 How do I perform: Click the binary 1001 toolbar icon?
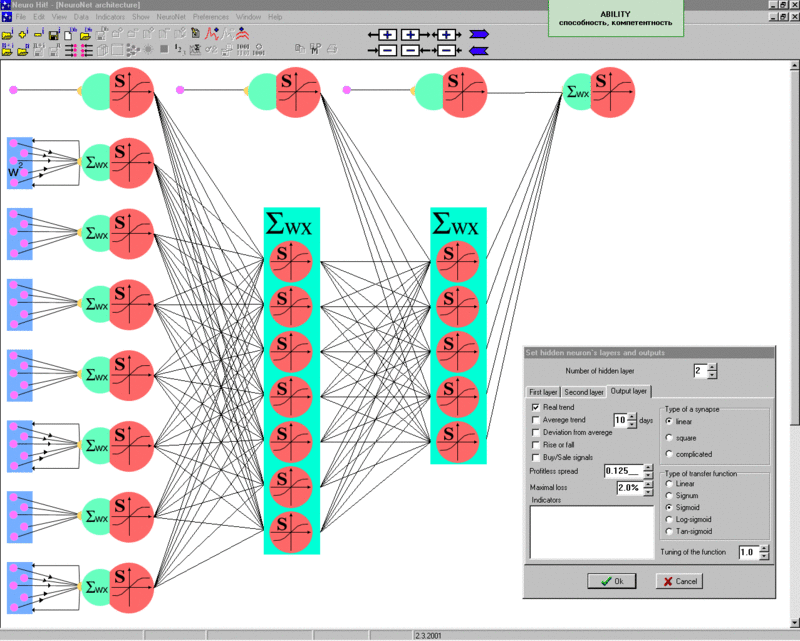click(x=243, y=50)
